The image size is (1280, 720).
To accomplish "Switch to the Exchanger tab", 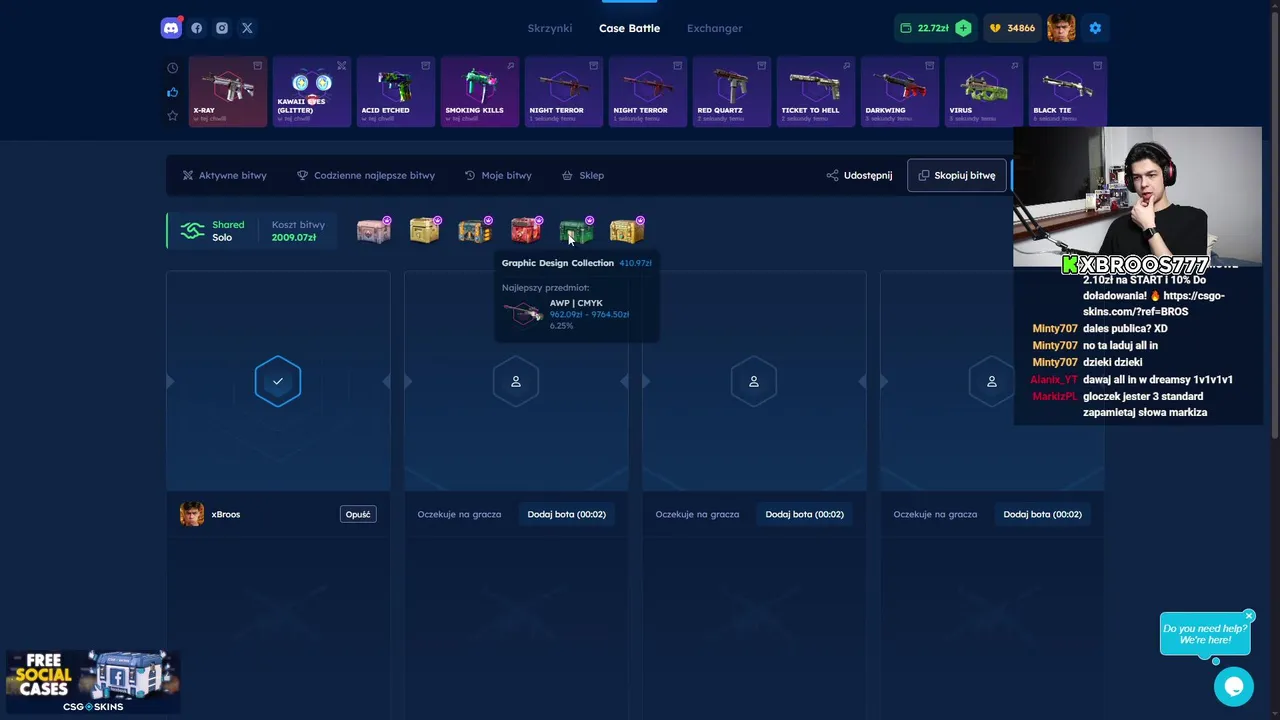I will pyautogui.click(x=714, y=28).
